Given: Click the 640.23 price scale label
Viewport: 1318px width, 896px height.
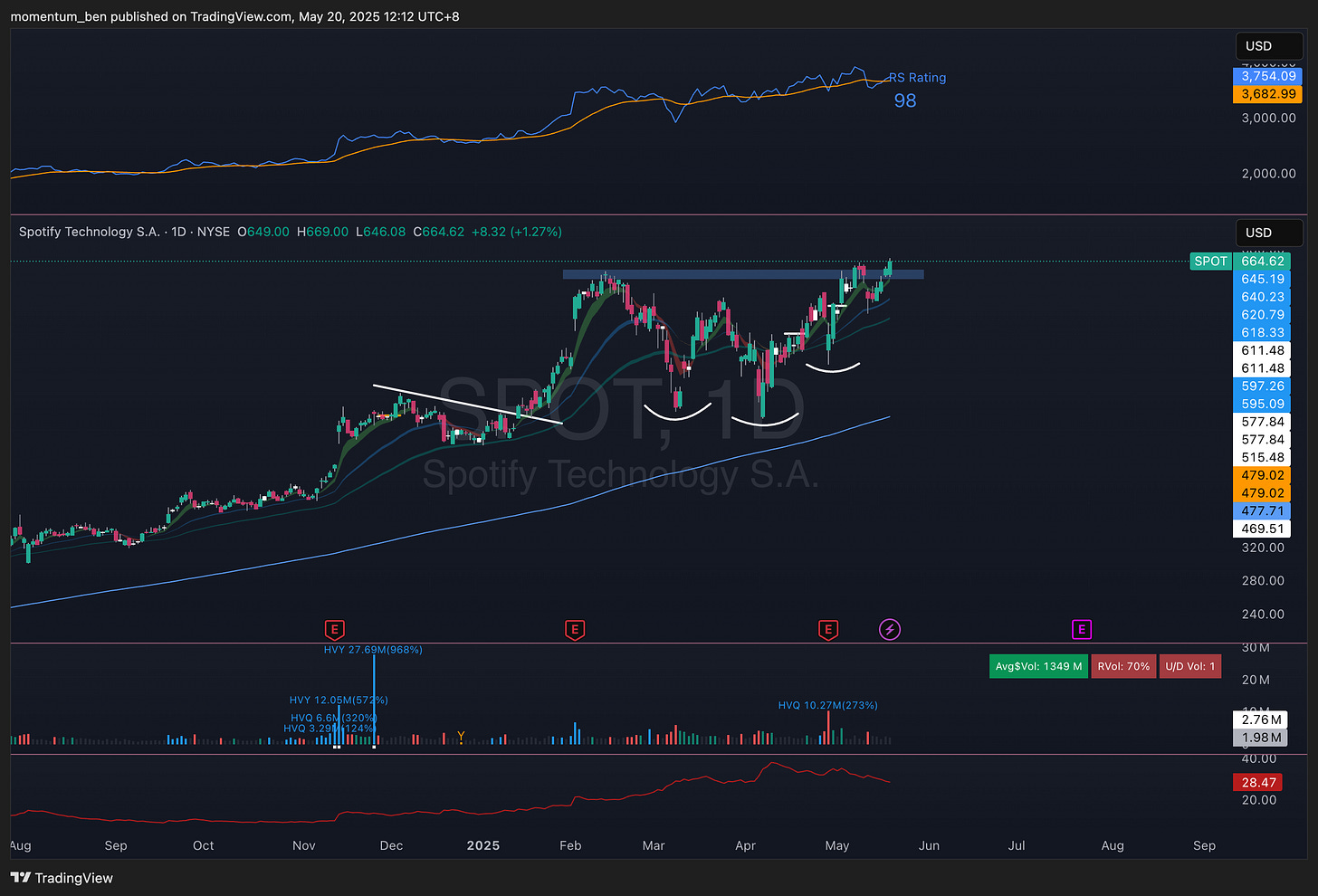Looking at the screenshot, I should [x=1262, y=297].
